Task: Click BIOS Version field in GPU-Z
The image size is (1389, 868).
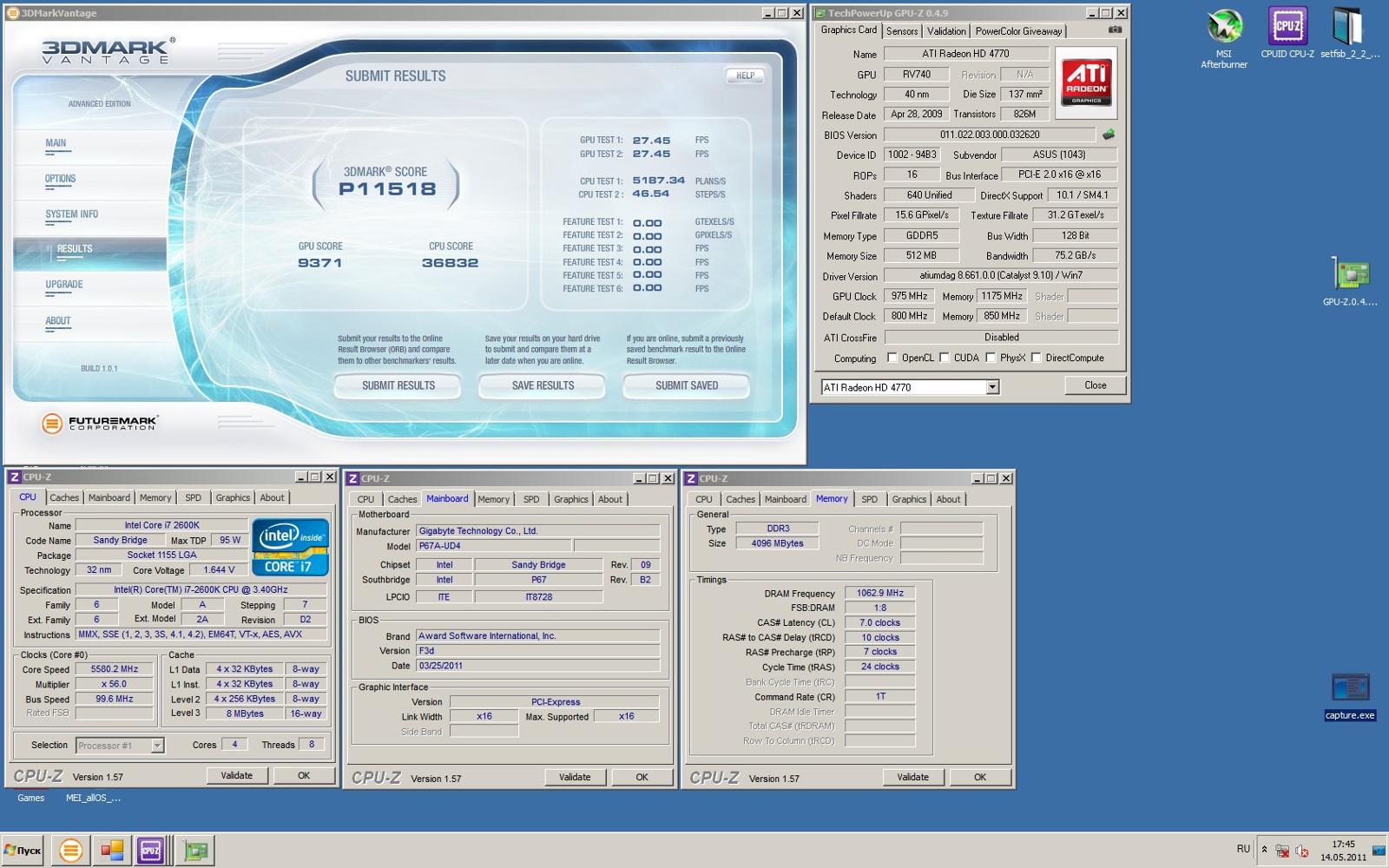Action: (x=990, y=135)
